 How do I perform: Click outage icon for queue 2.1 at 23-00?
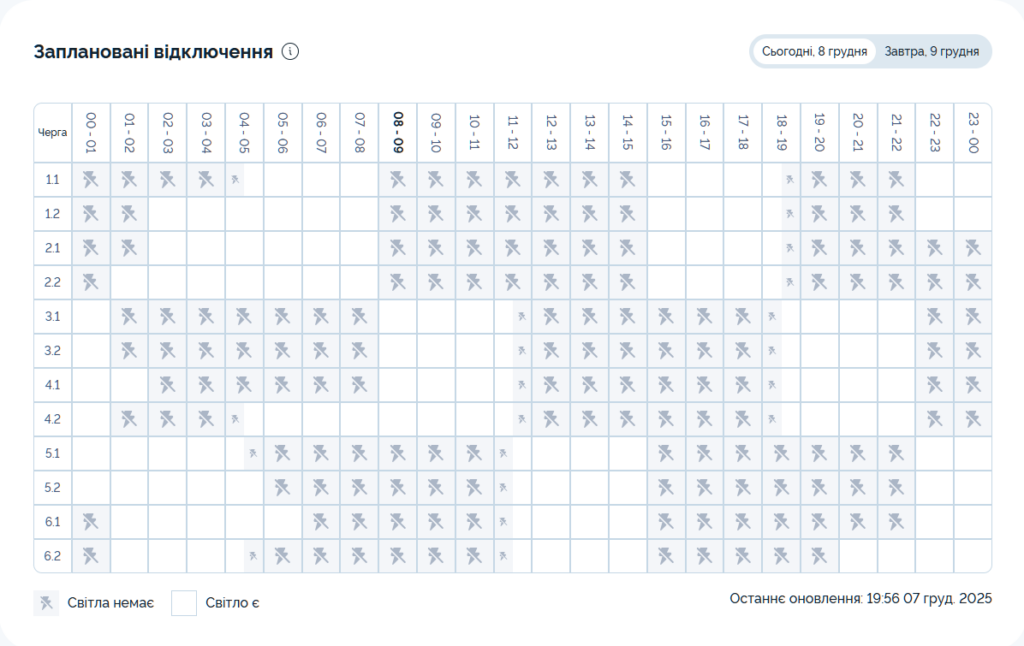pyautogui.click(x=973, y=248)
